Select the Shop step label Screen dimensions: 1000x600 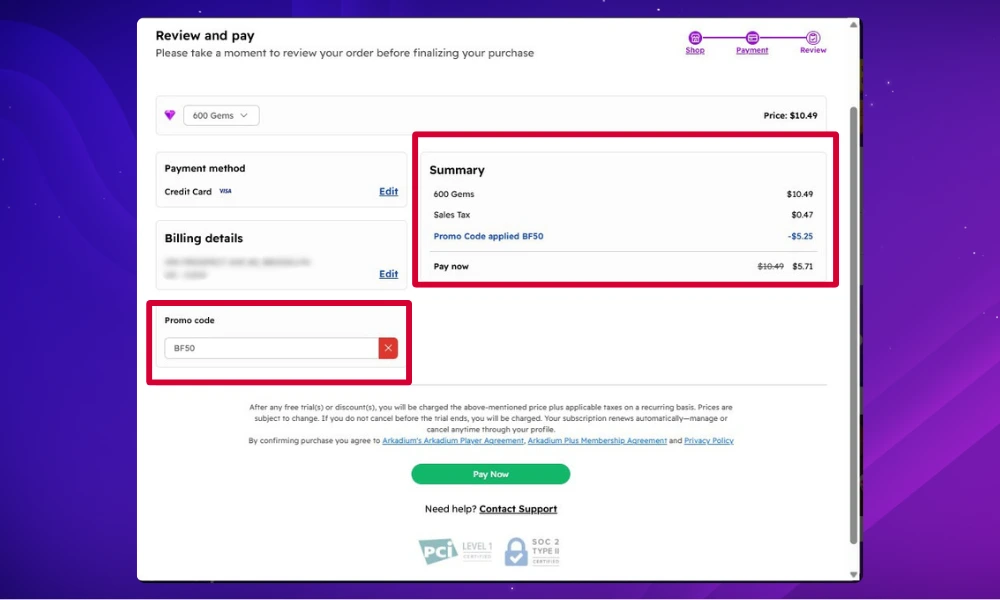click(x=695, y=50)
